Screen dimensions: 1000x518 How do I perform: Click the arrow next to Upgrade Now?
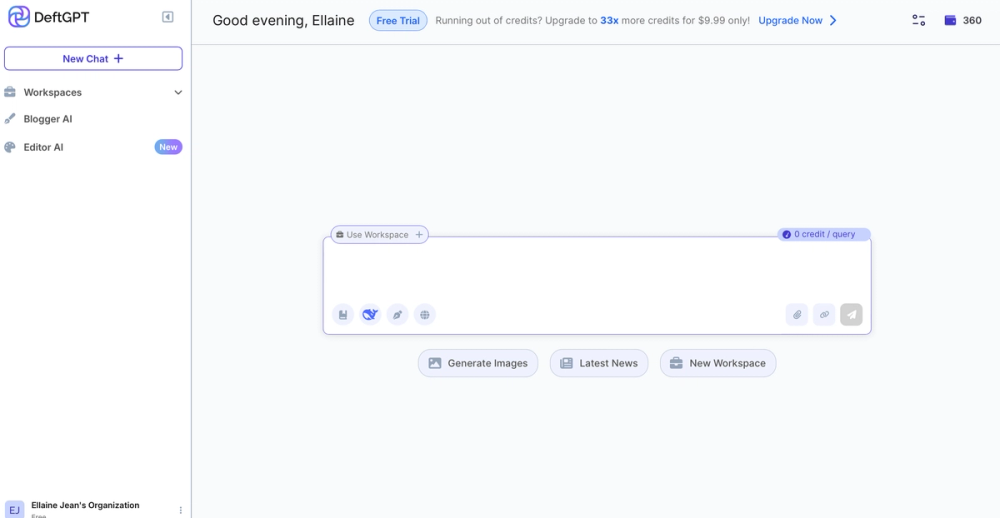coord(833,20)
